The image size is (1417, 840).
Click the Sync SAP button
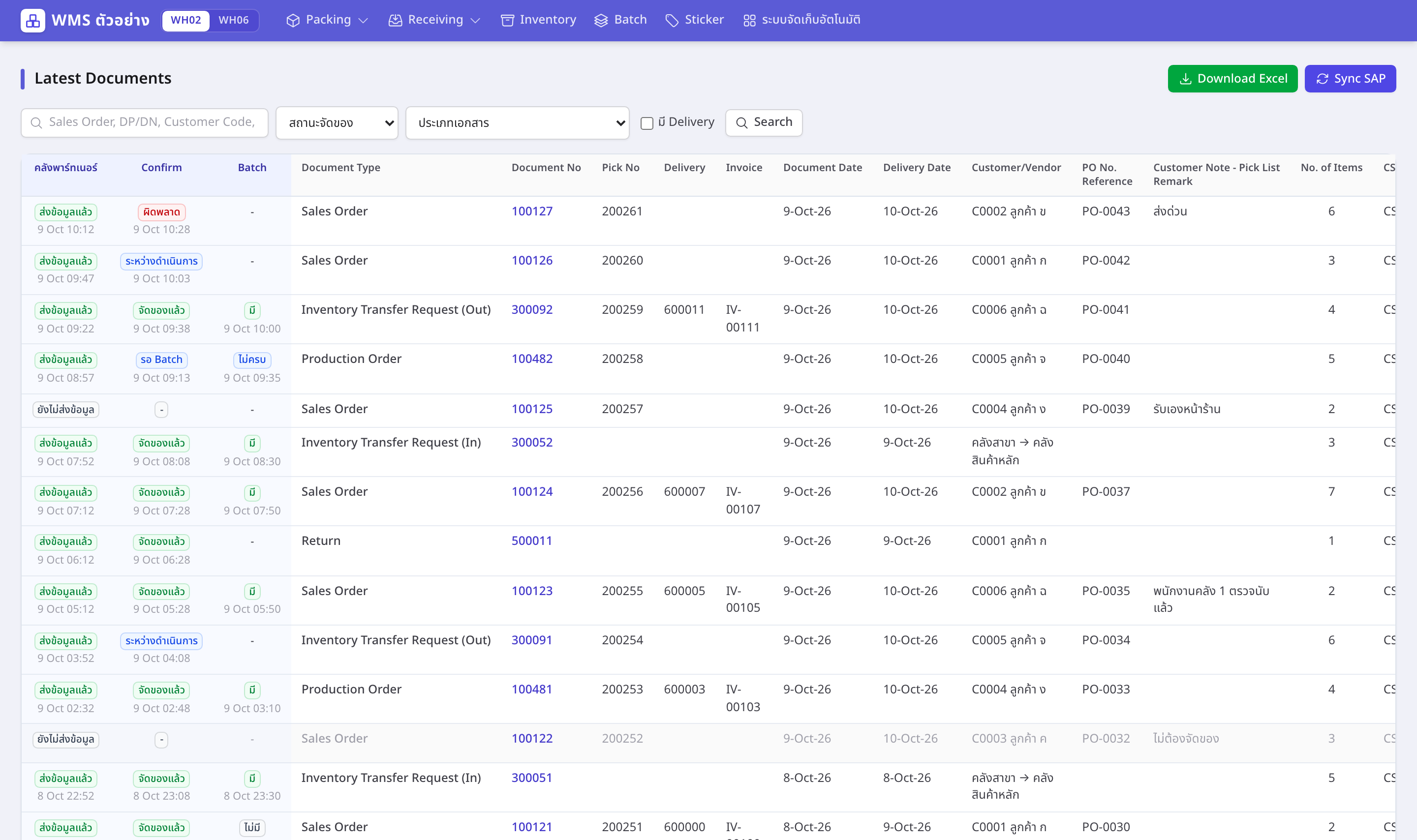coord(1350,79)
